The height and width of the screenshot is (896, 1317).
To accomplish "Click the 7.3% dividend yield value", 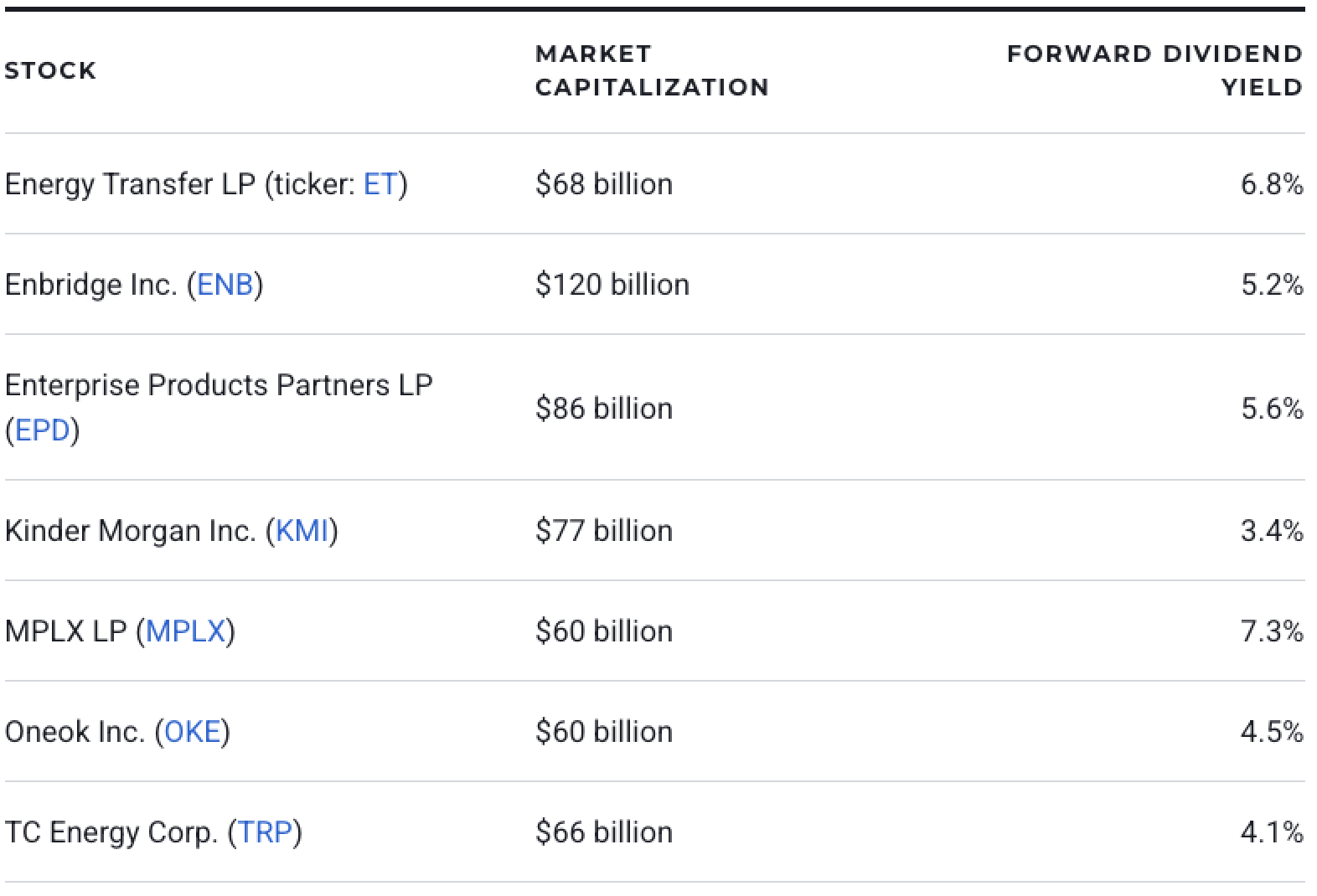I will click(x=1271, y=631).
